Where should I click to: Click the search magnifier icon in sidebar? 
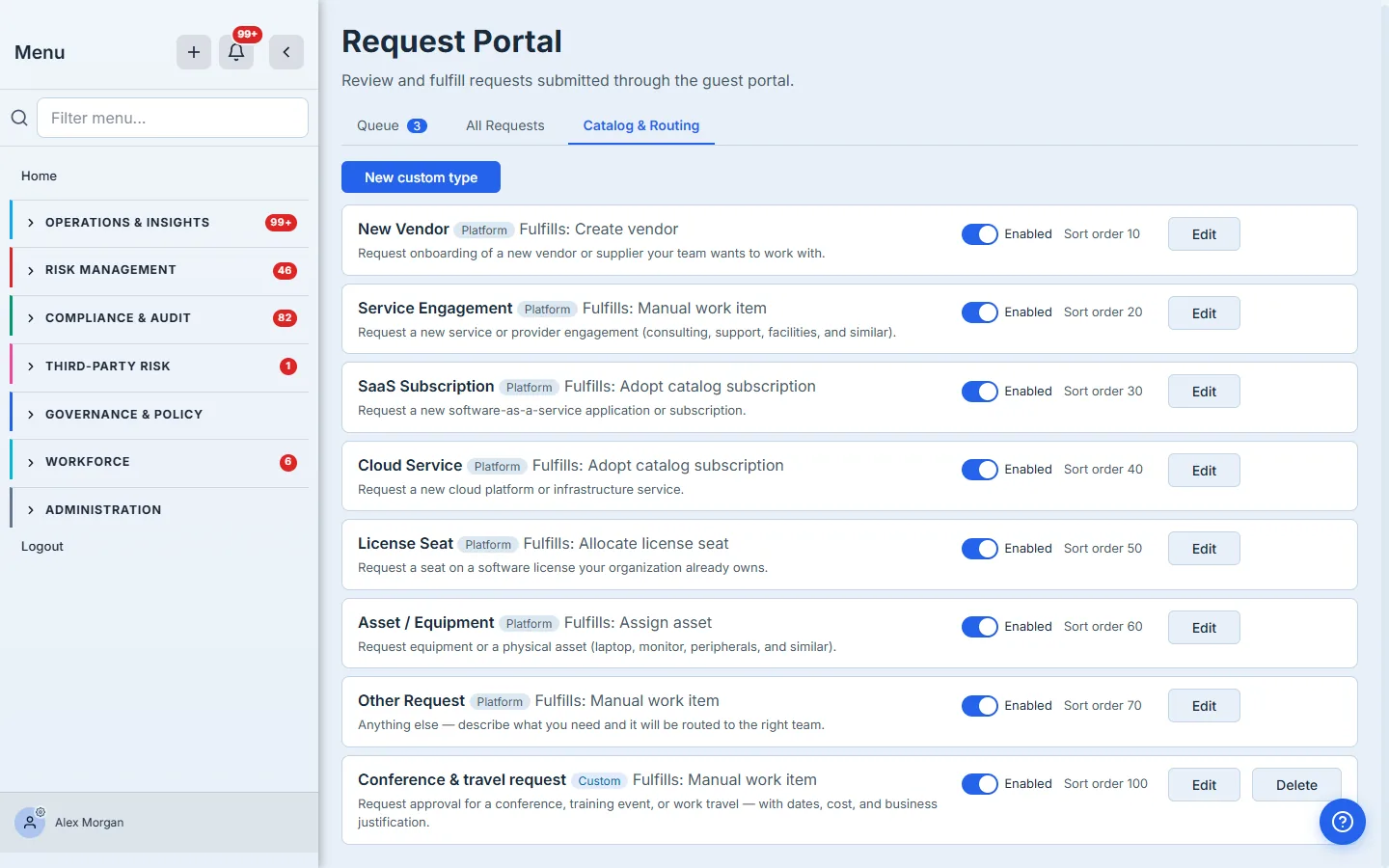19,118
